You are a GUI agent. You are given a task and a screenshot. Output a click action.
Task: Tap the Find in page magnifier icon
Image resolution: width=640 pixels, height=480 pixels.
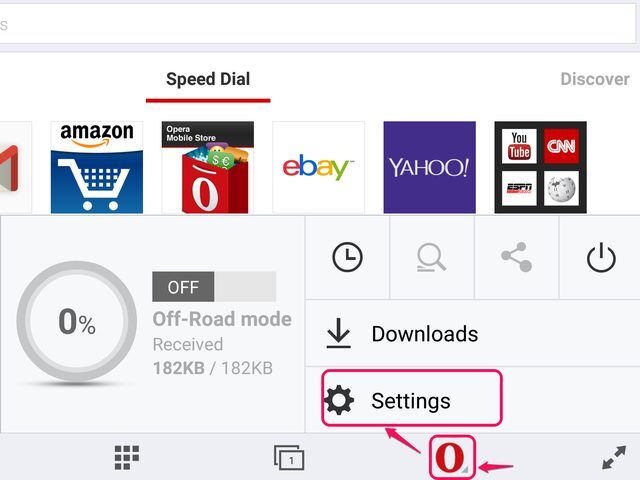[x=431, y=257]
